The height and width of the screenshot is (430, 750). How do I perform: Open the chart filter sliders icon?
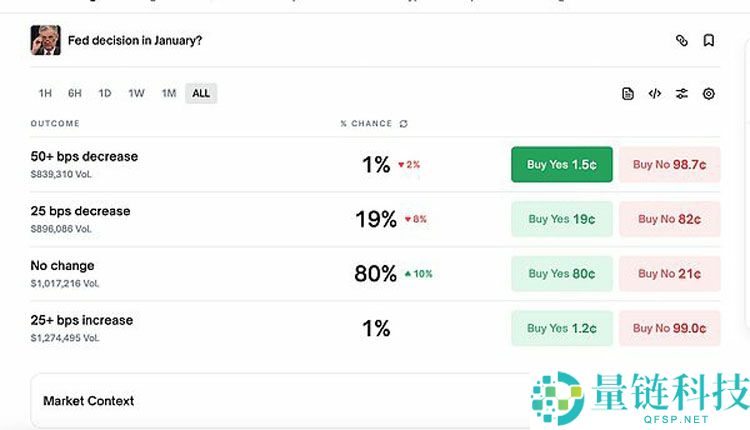pyautogui.click(x=682, y=94)
